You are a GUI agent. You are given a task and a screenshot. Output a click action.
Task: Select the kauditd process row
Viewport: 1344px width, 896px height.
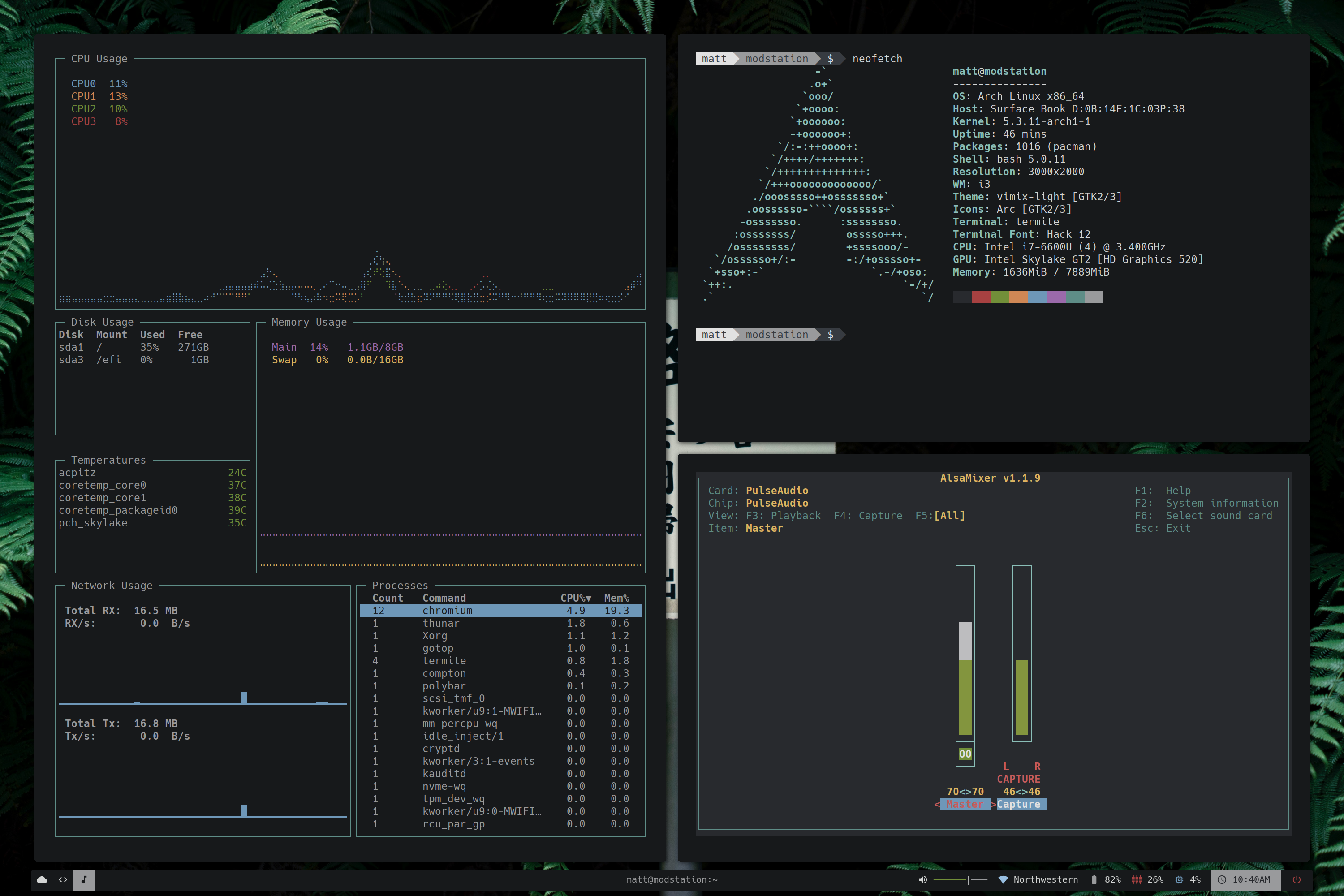500,774
